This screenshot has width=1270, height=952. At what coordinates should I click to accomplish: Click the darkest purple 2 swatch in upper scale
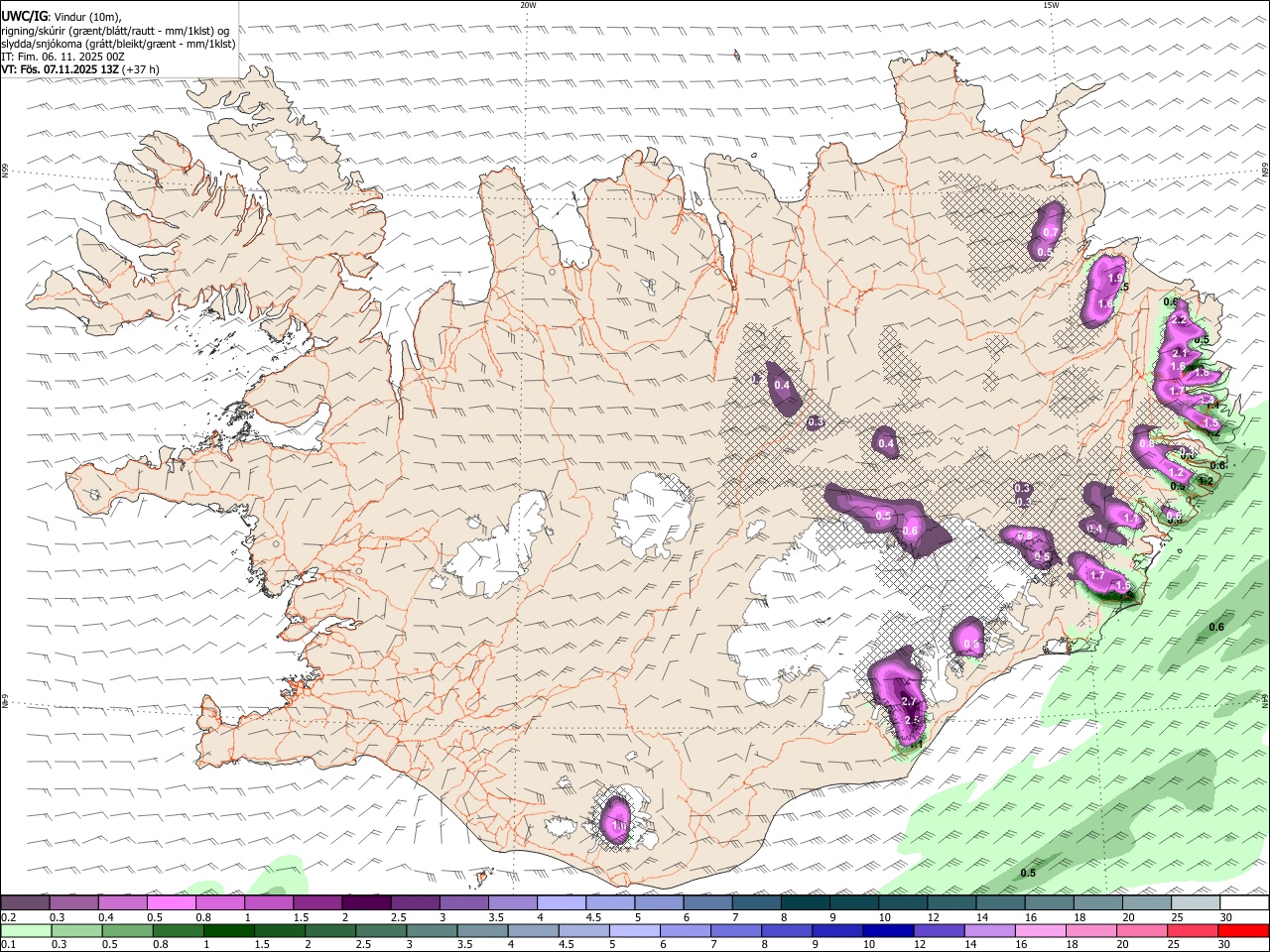coord(365,903)
